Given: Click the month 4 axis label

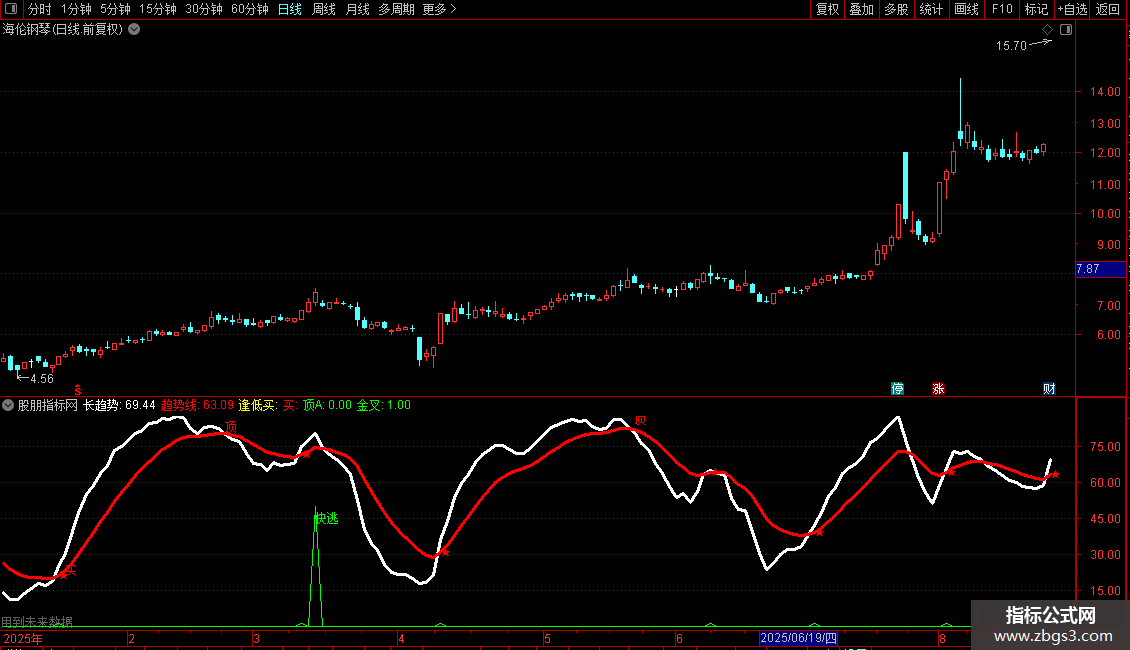Looking at the screenshot, I should point(401,638).
